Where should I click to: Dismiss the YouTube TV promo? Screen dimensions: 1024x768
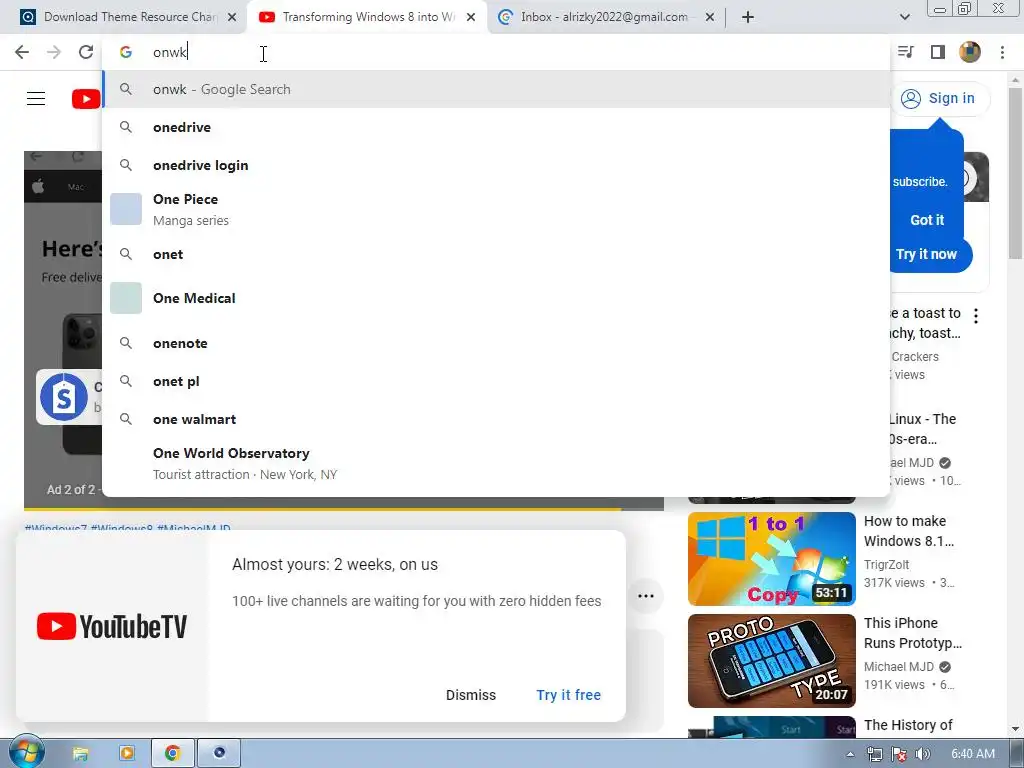click(x=471, y=695)
